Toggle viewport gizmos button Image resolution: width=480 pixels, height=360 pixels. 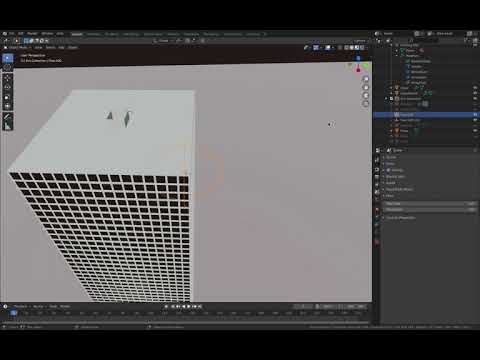(316, 48)
